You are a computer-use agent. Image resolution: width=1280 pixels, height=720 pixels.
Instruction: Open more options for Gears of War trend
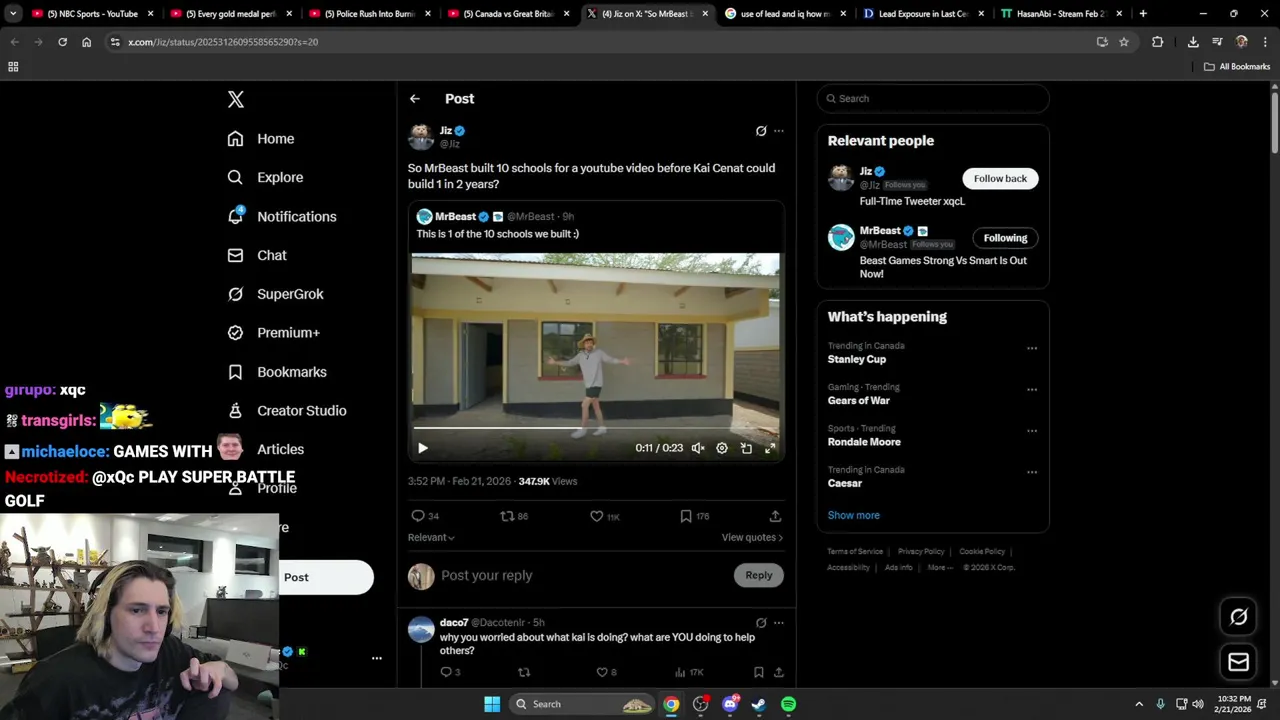pyautogui.click(x=1032, y=389)
